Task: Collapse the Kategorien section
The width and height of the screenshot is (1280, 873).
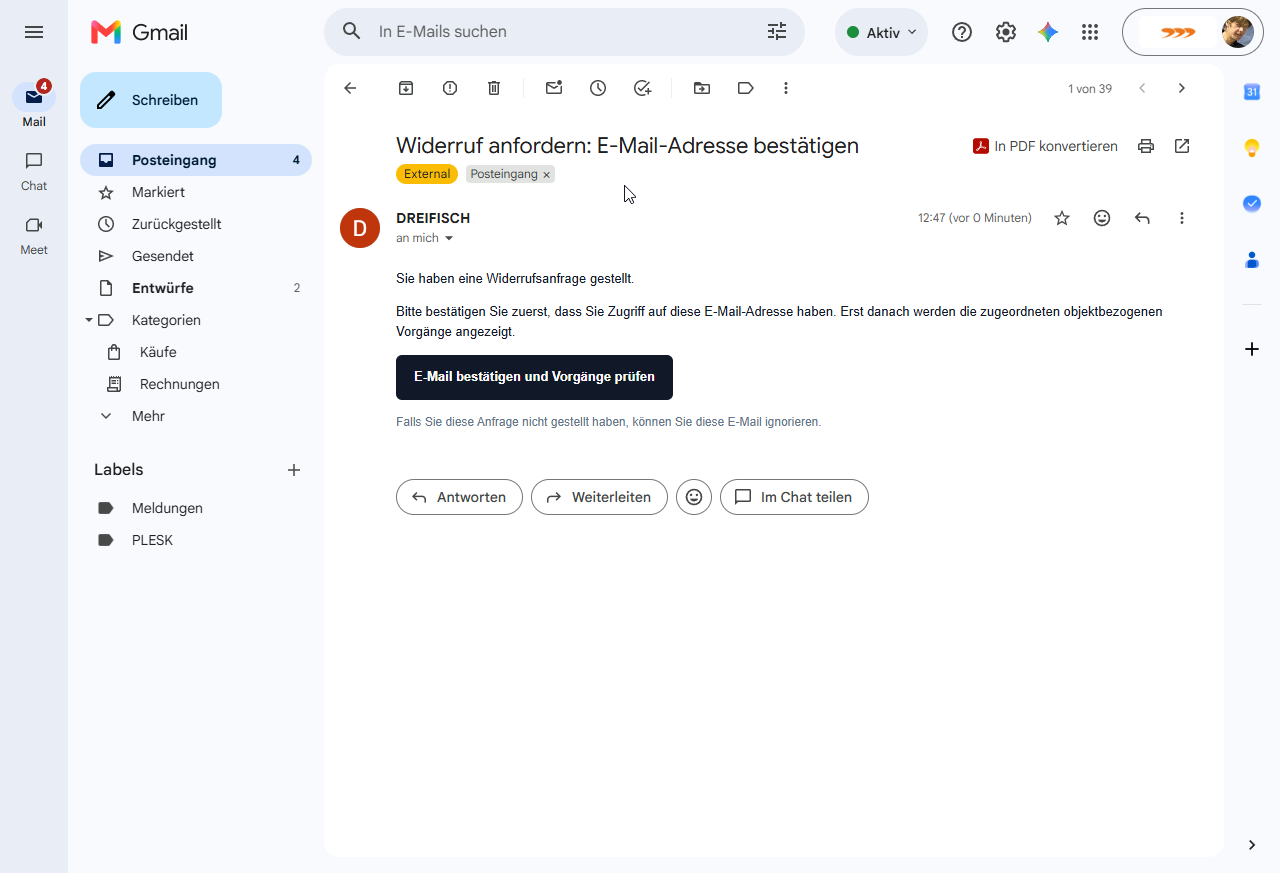Action: tap(89, 320)
